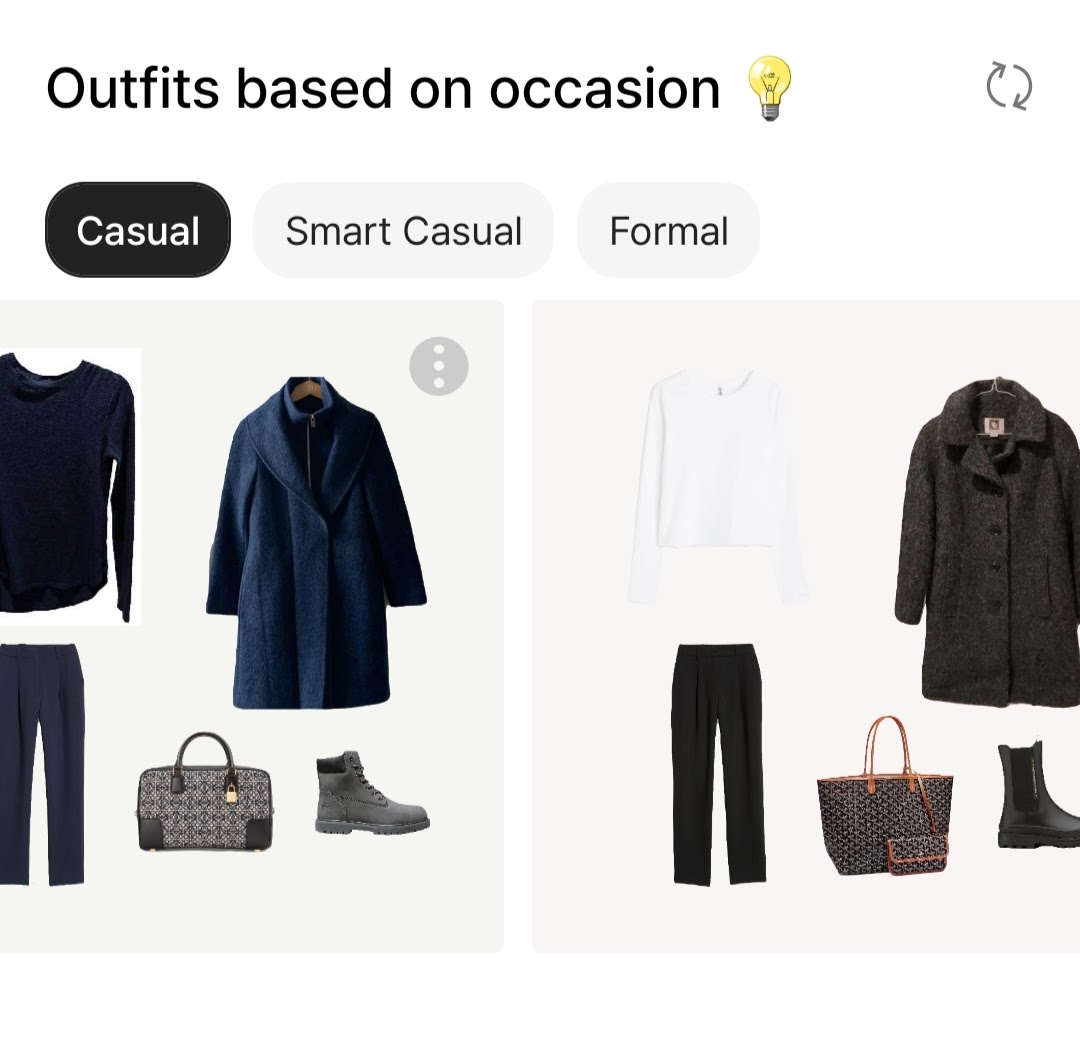Tap the patterned handbag with padlock
The height and width of the screenshot is (1038, 1080).
point(205,793)
